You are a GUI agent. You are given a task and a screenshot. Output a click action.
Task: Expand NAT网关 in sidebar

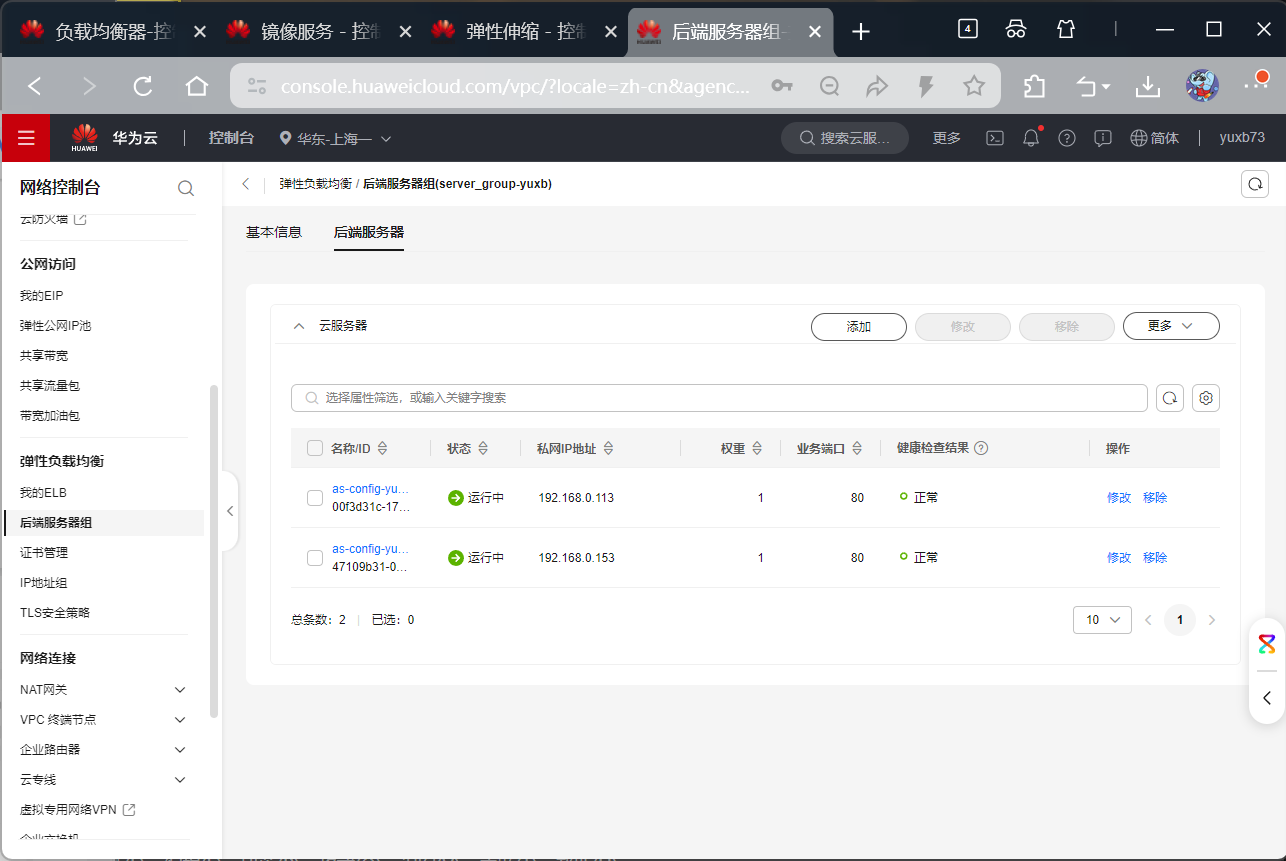(x=180, y=690)
